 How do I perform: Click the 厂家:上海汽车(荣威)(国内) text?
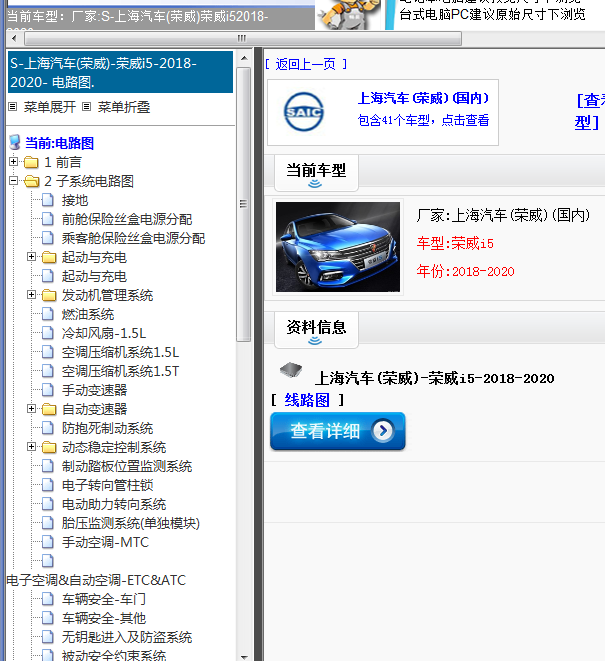coord(503,215)
